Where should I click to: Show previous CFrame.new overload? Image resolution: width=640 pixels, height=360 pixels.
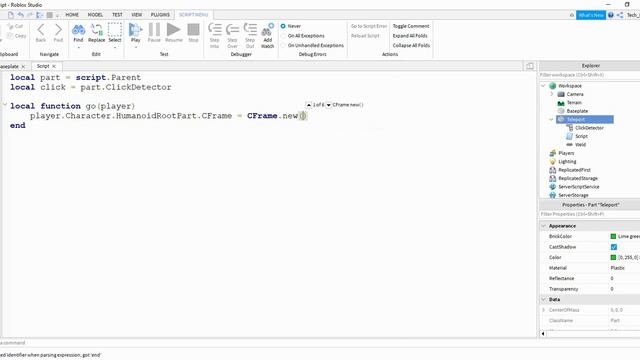coord(309,105)
